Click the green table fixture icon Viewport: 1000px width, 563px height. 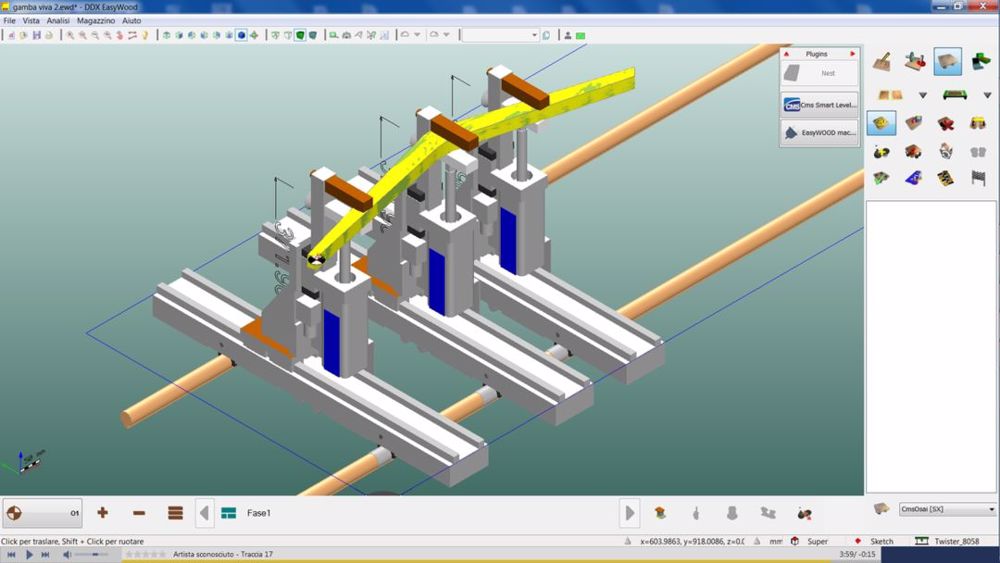[x=955, y=95]
